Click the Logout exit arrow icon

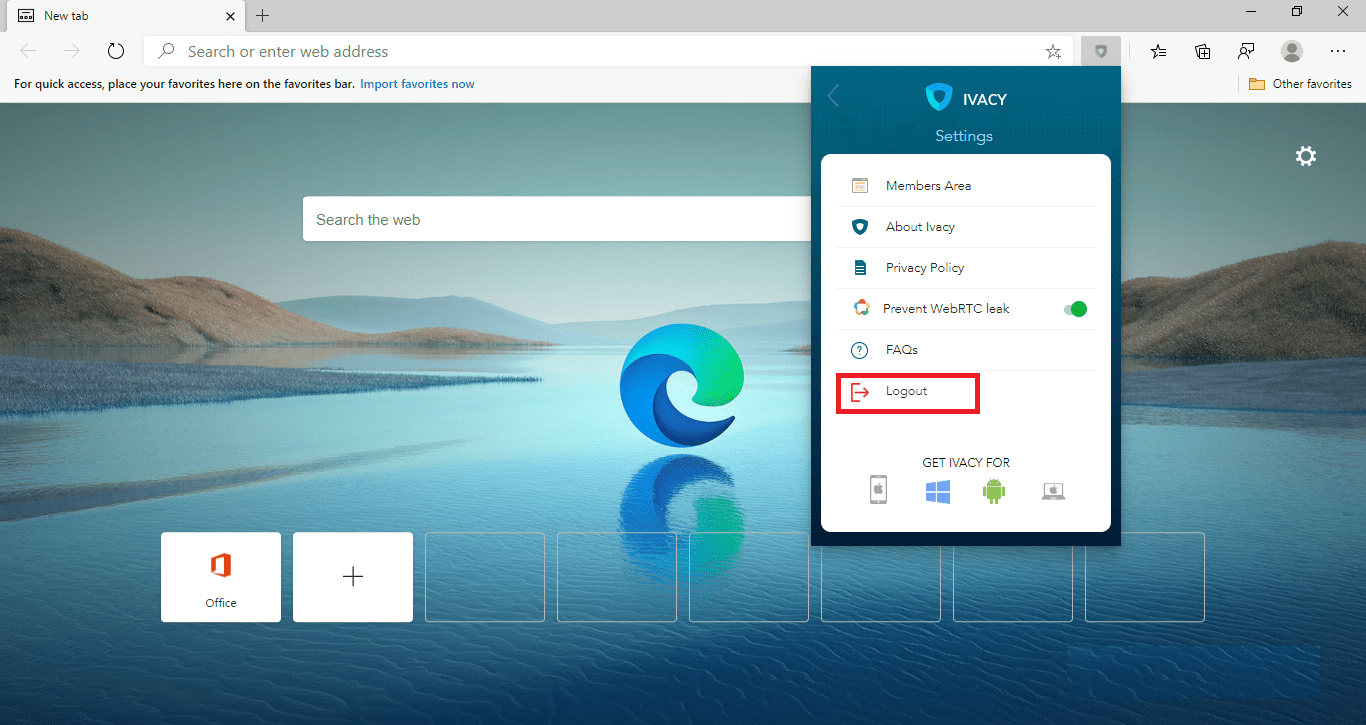point(860,392)
